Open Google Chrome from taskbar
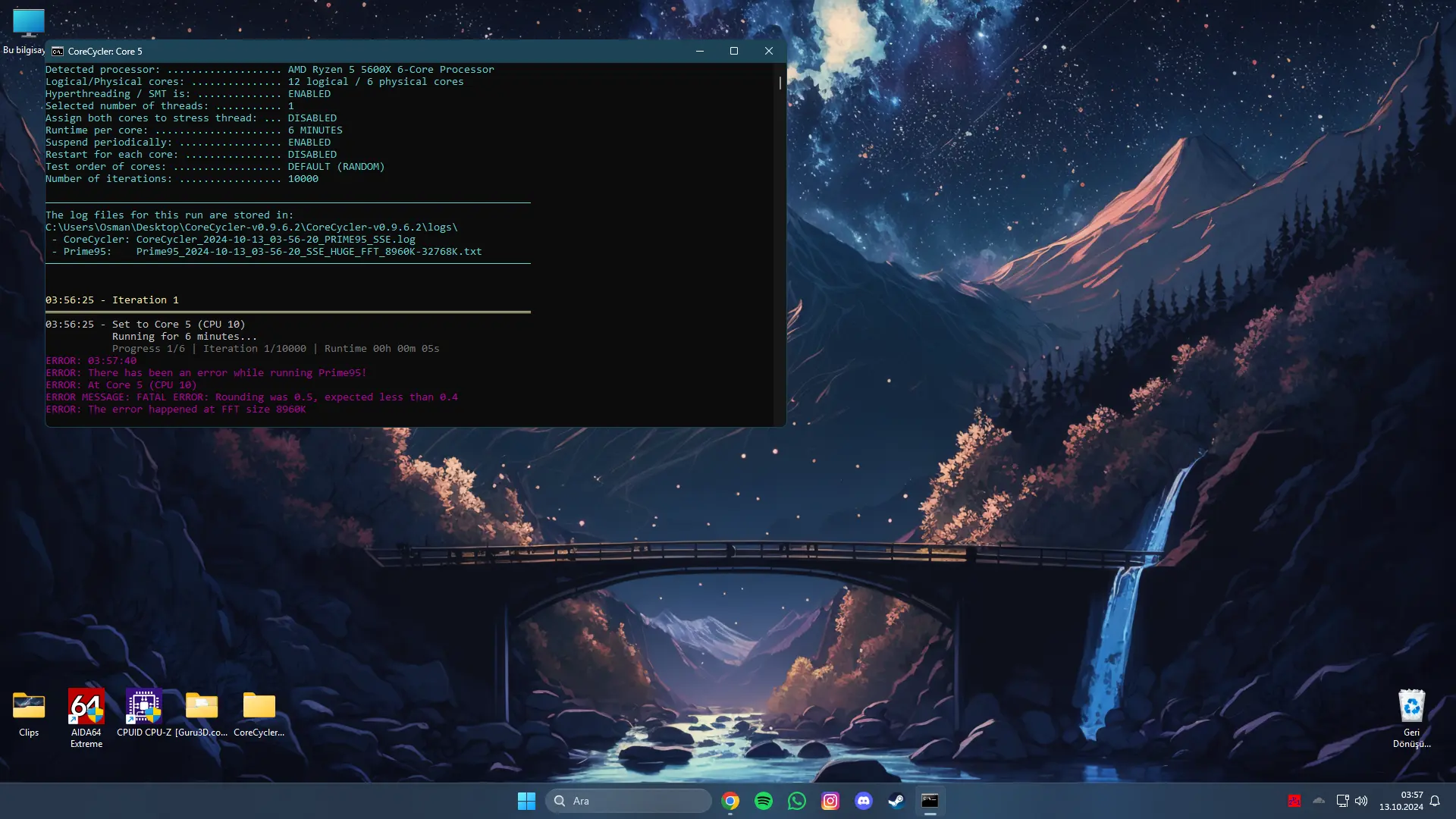 coord(730,801)
